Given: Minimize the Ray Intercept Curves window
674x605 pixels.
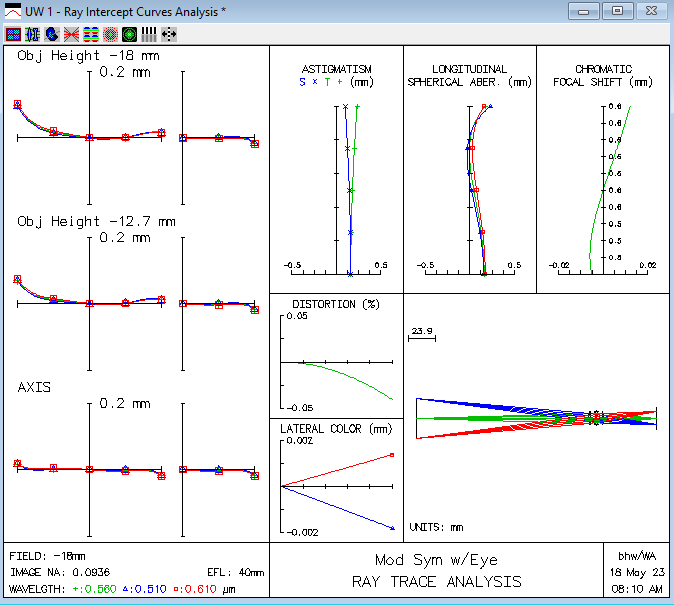Looking at the screenshot, I should tap(583, 11).
